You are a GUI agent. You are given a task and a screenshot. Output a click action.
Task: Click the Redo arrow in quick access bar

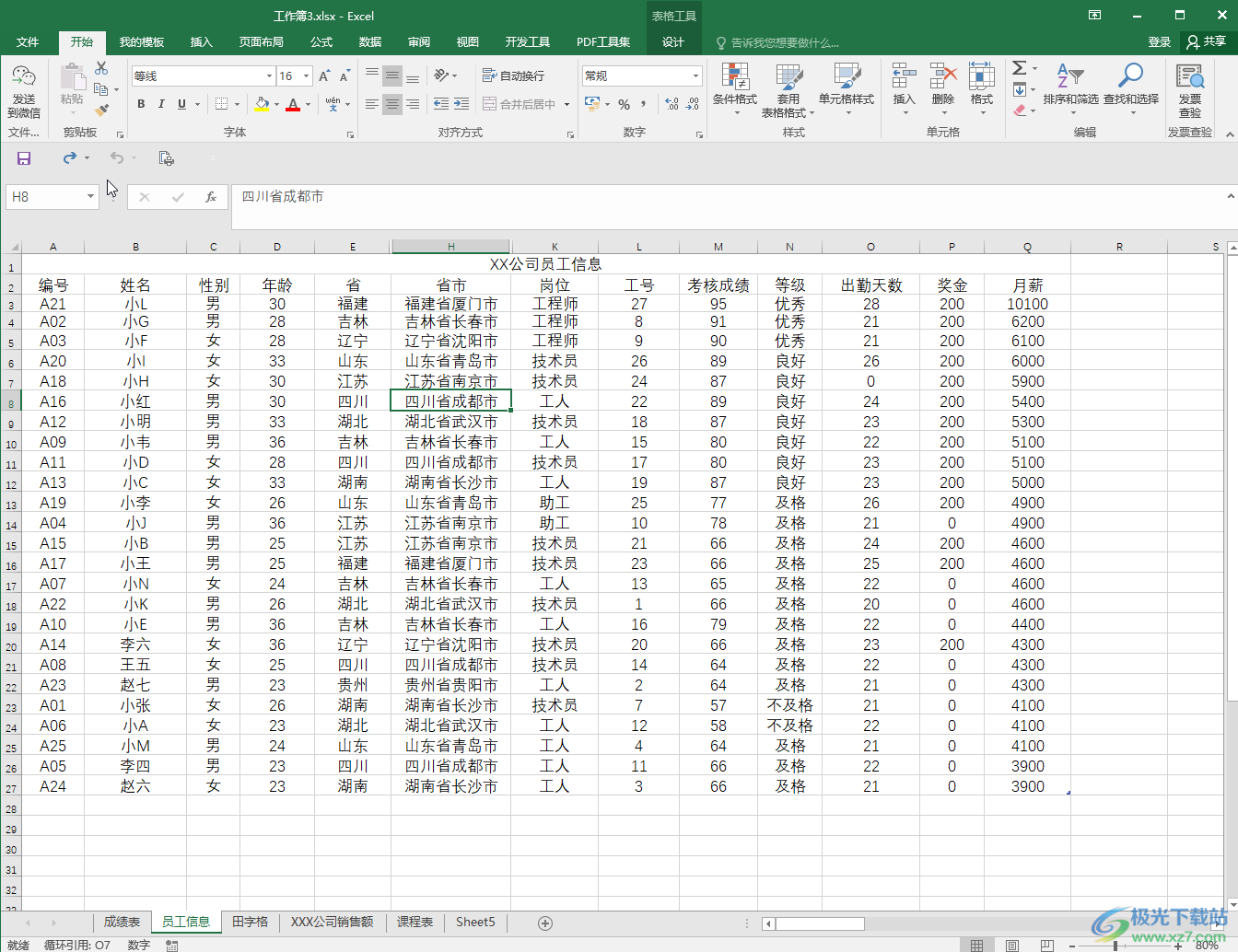tap(70, 158)
